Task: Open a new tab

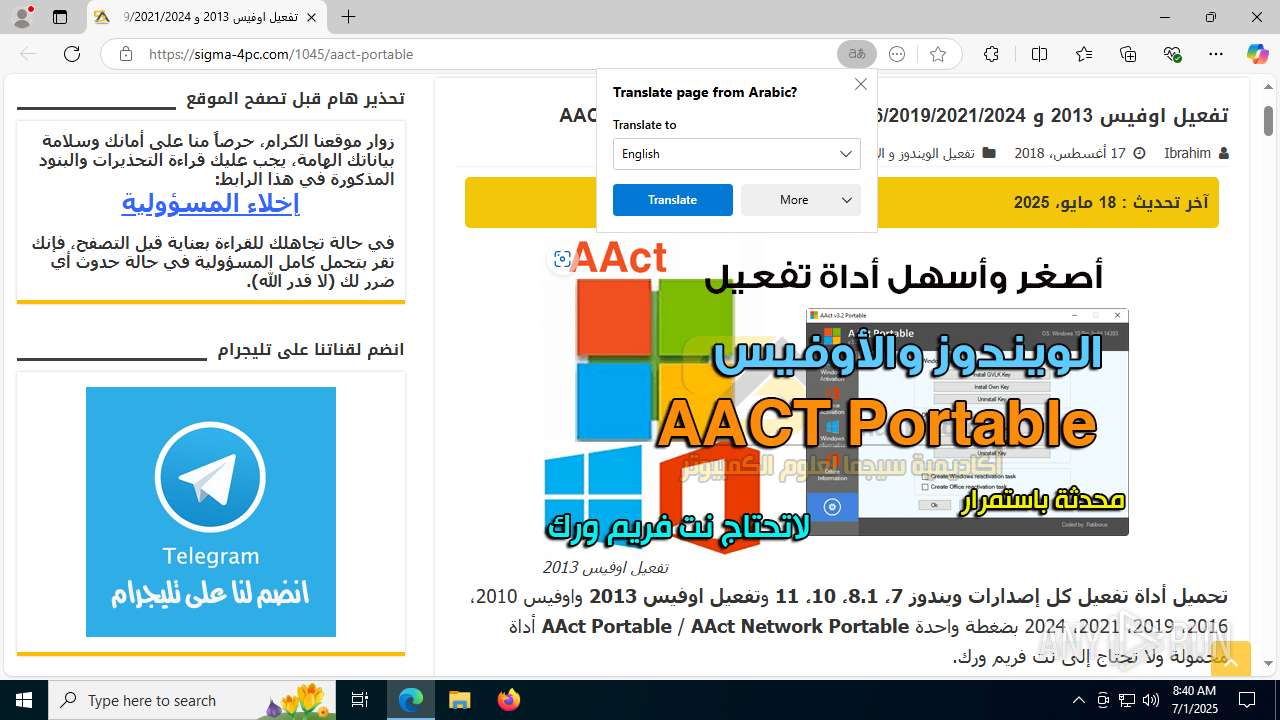Action: tap(348, 17)
